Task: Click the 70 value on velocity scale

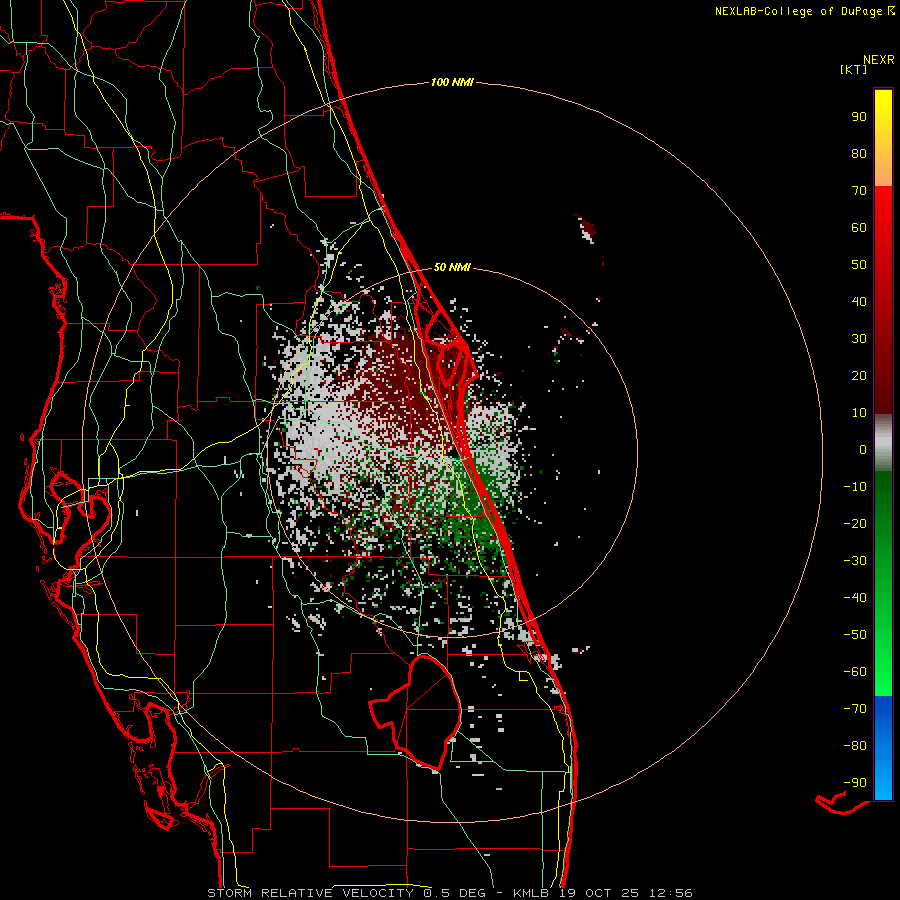Action: pos(859,191)
